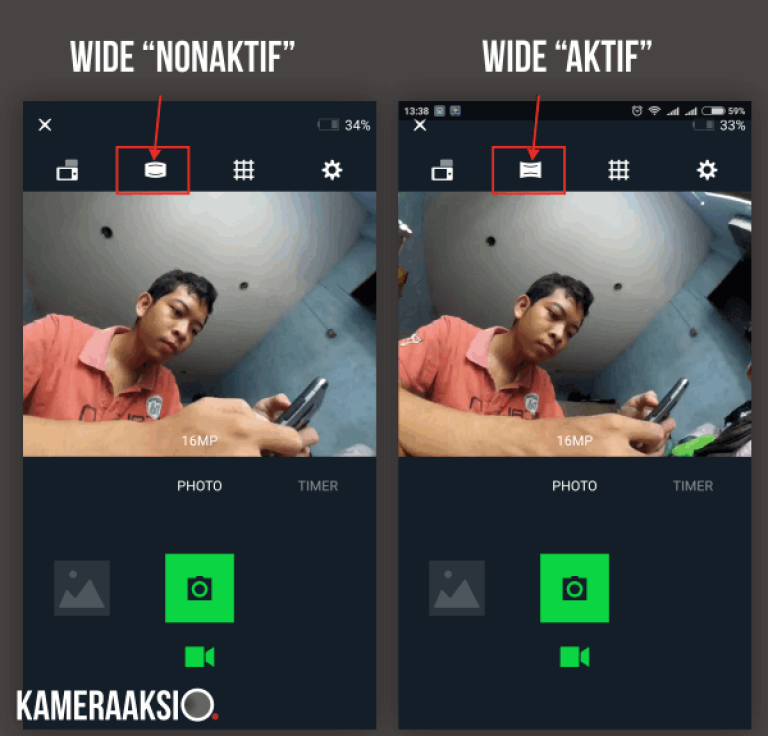Tap camera switch icon in right screen
This screenshot has width=768, height=736.
click(x=442, y=170)
